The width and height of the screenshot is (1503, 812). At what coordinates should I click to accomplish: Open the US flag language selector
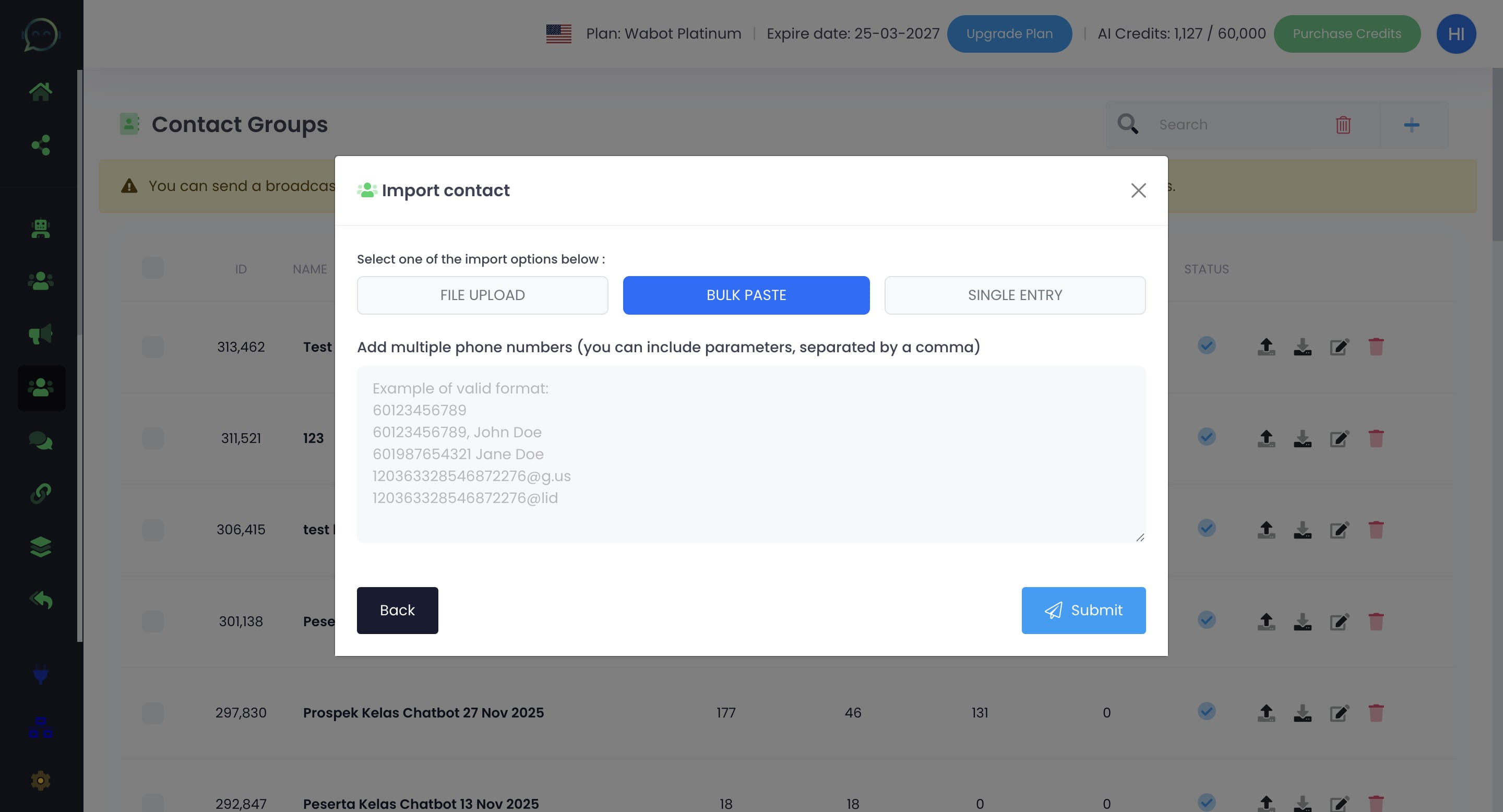(558, 34)
